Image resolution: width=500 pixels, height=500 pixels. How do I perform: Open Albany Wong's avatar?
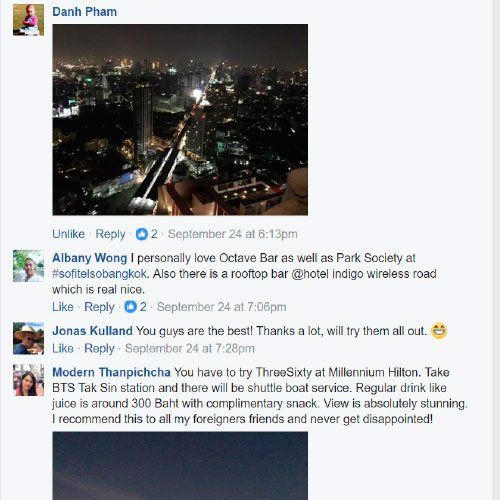[x=28, y=266]
